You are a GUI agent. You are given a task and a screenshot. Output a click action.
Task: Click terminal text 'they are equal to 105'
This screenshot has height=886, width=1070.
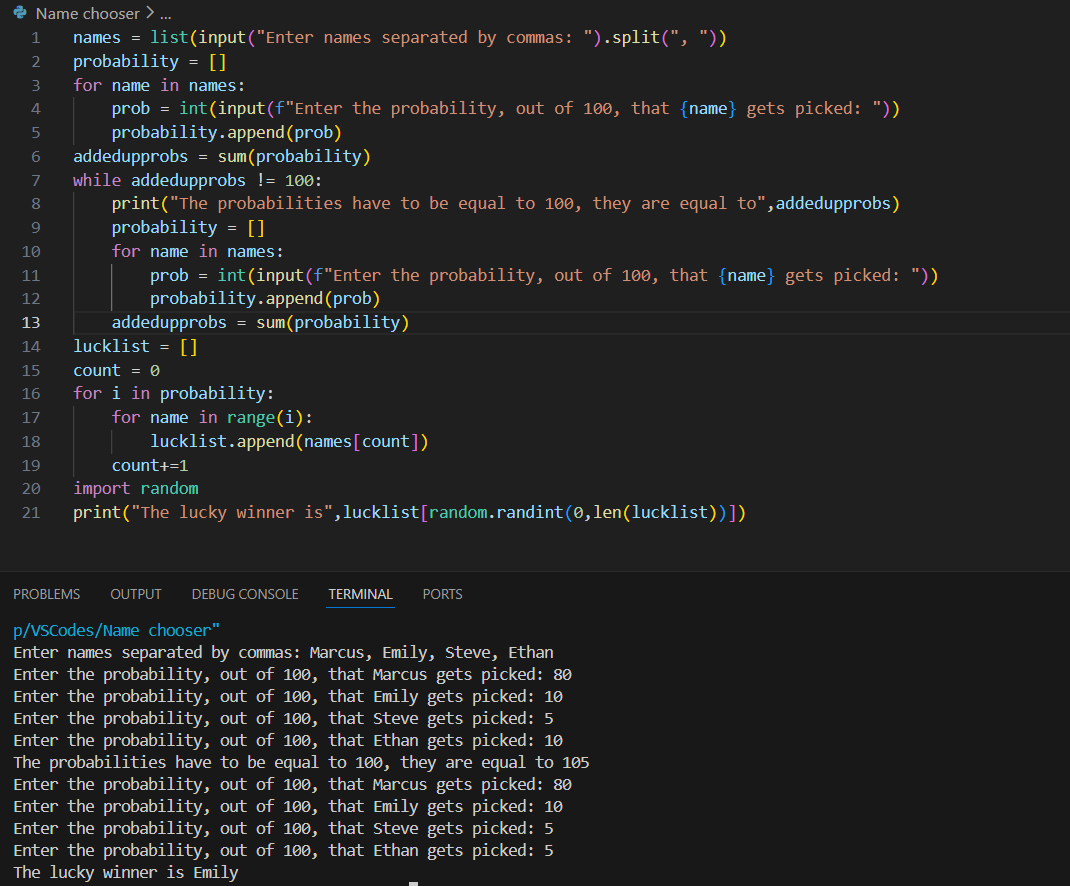coord(495,762)
